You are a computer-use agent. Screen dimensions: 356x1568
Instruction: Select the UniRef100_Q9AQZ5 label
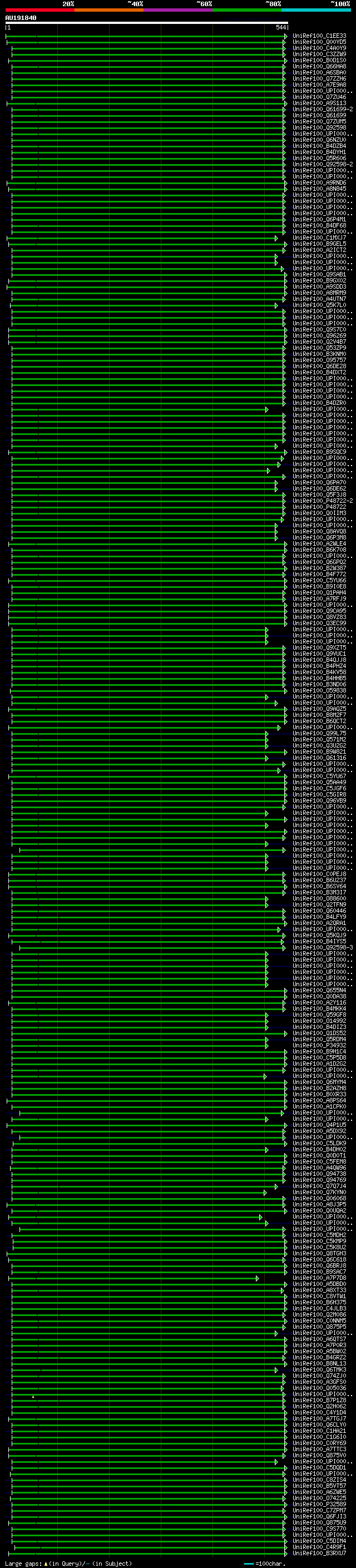(319, 709)
